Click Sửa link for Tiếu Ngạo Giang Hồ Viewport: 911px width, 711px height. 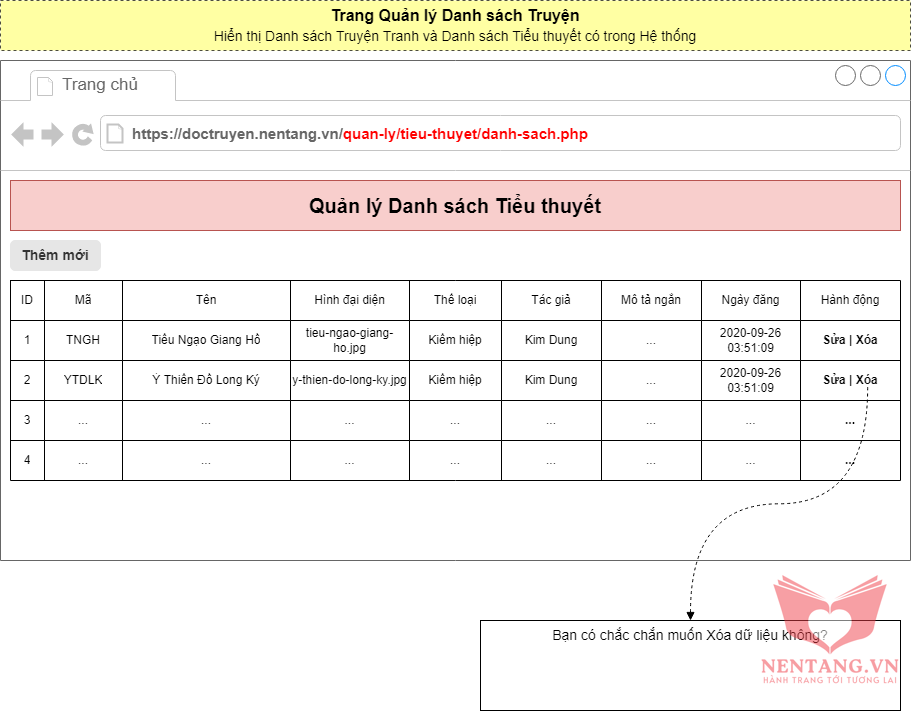pyautogui.click(x=834, y=340)
